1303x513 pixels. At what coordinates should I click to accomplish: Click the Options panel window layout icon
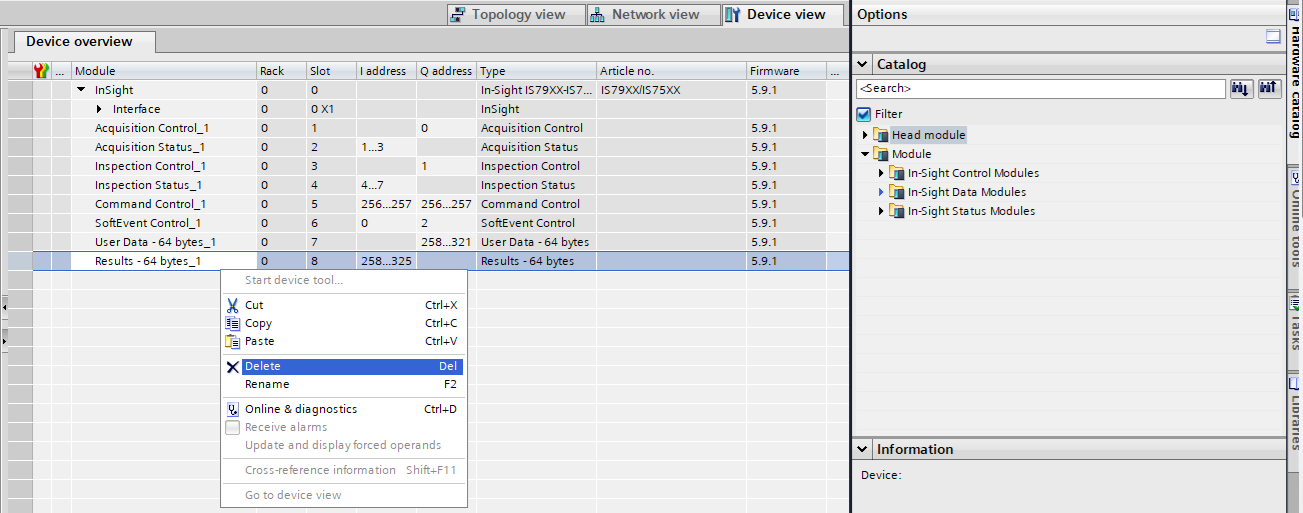pyautogui.click(x=1273, y=37)
